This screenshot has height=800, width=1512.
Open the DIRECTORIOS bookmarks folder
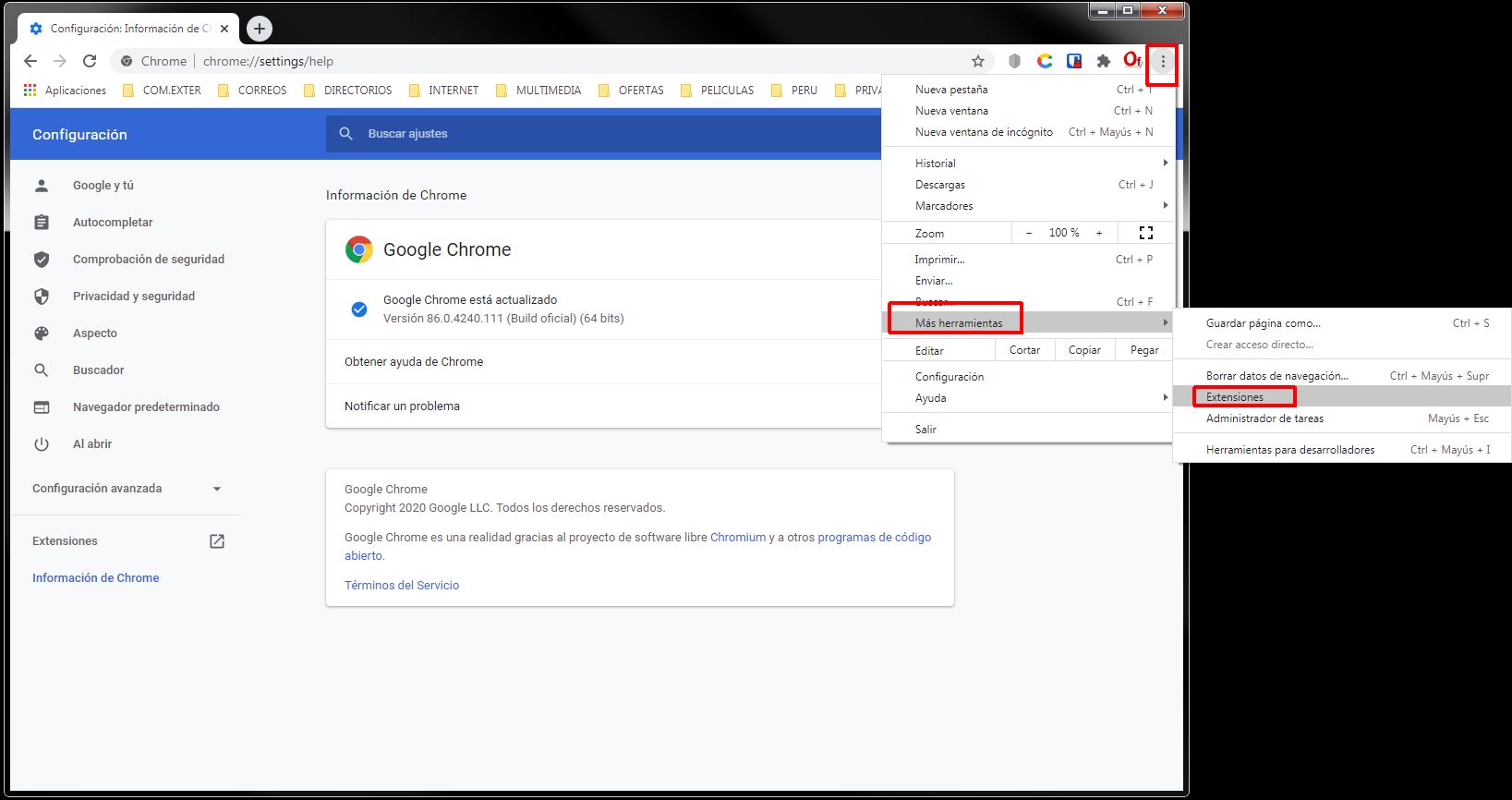pyautogui.click(x=348, y=91)
